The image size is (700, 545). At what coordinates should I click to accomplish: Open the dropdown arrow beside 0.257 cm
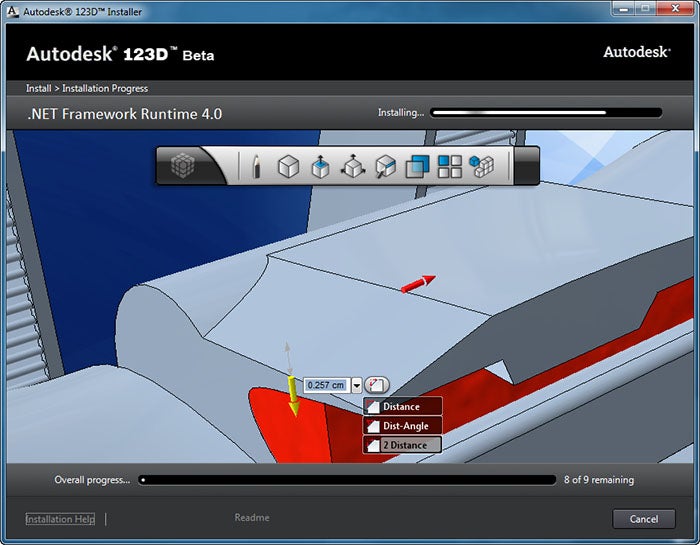tap(357, 385)
